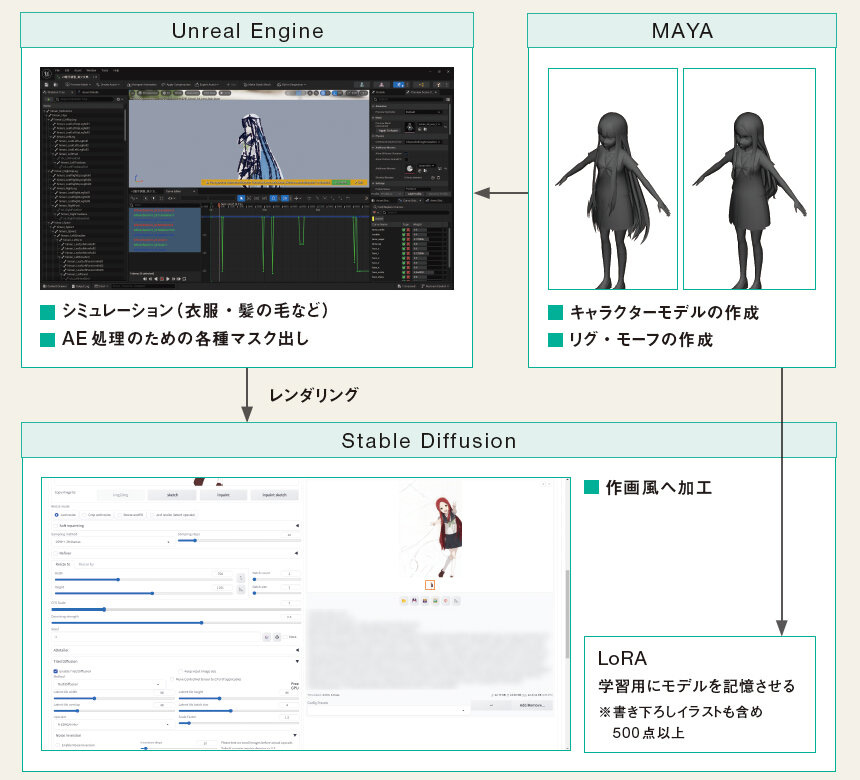Click the inpaint copy-to button
Image resolution: width=860 pixels, height=780 pixels.
pos(223,495)
